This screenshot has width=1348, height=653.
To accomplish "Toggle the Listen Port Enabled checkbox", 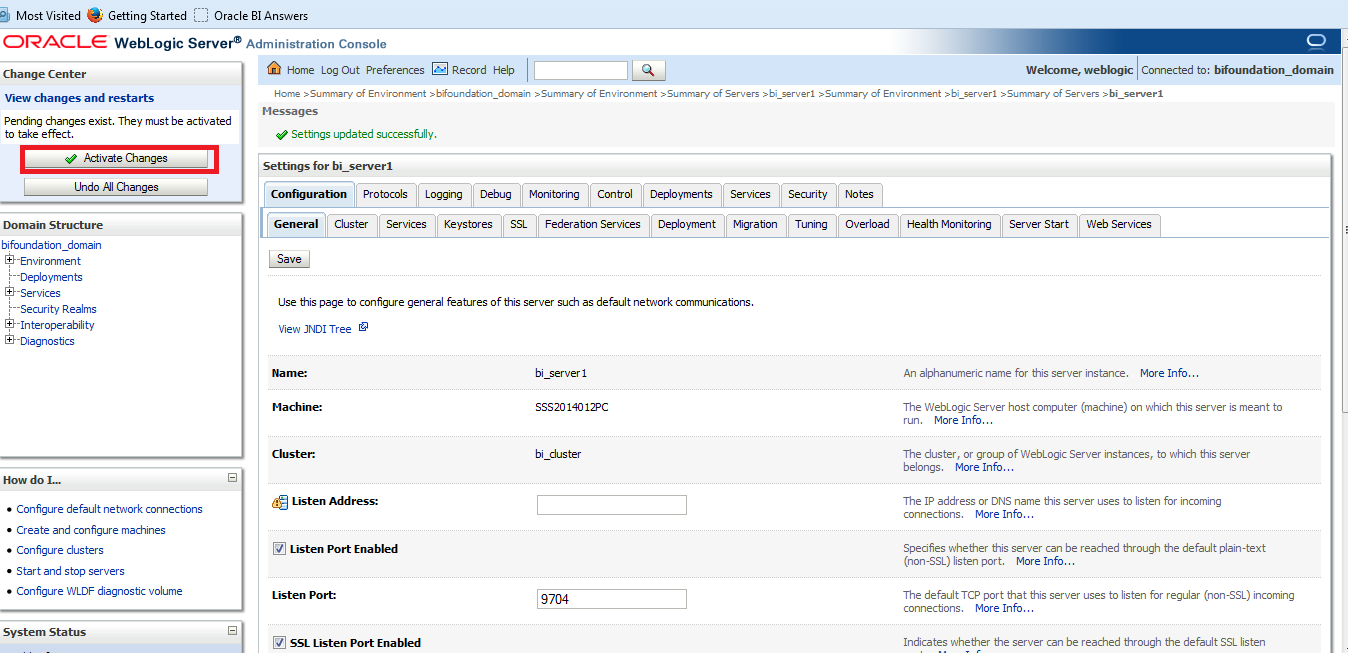I will pos(279,549).
